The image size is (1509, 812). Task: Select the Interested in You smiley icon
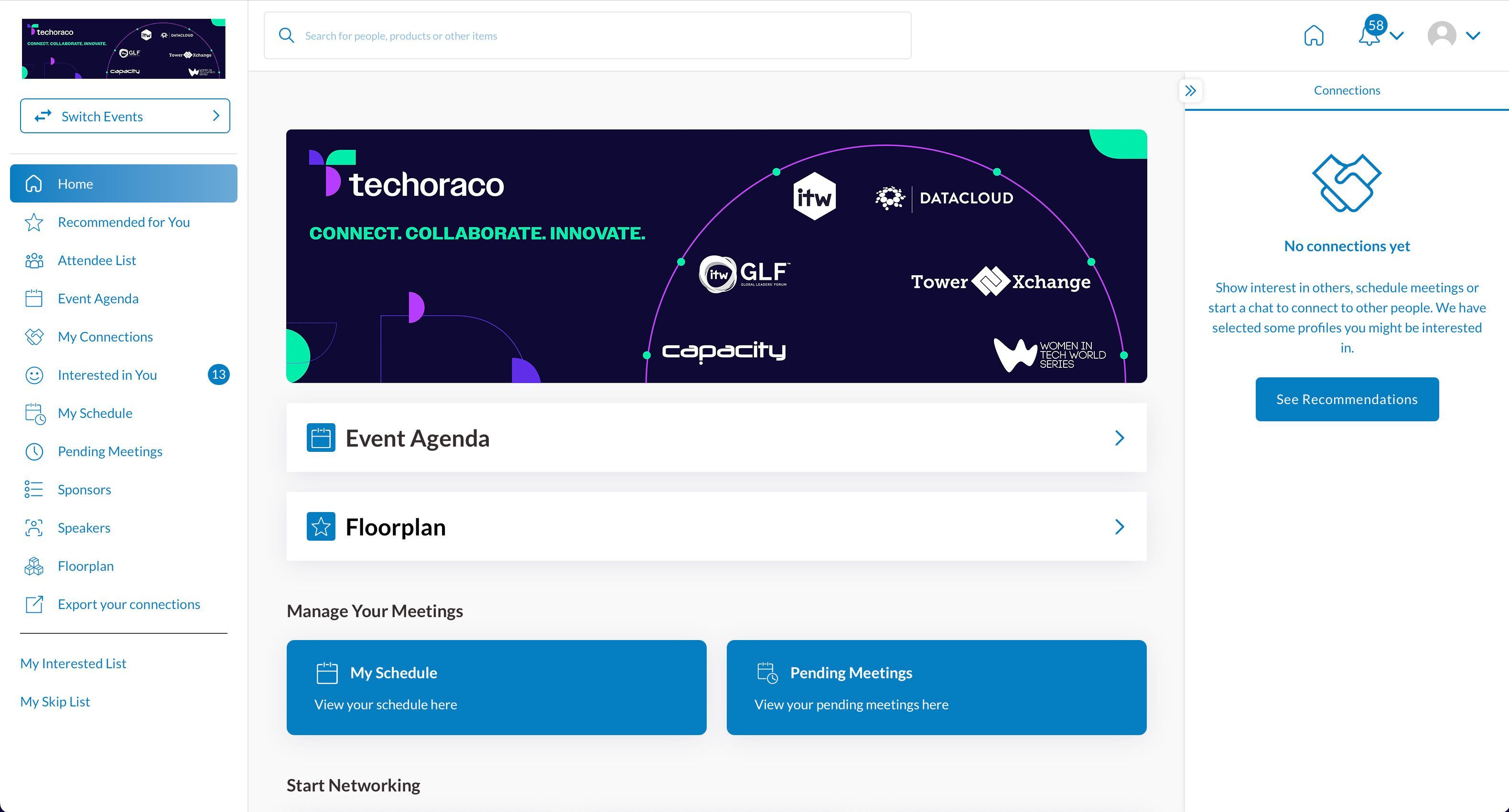pyautogui.click(x=34, y=374)
